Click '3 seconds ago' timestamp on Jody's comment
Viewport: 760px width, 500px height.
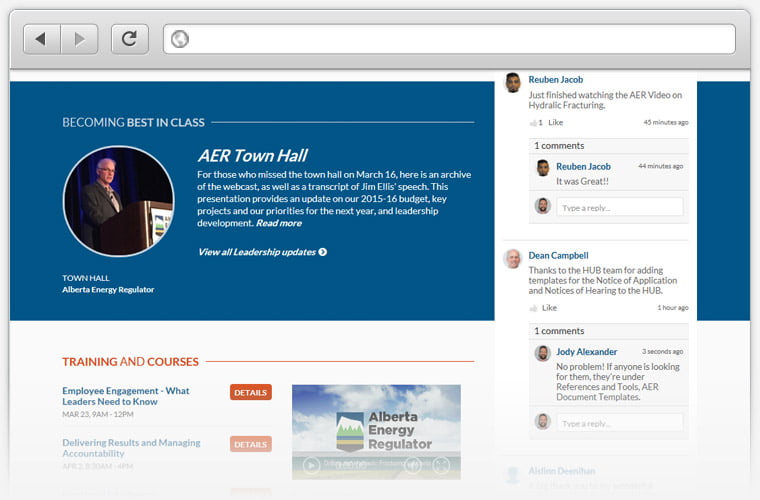(x=663, y=351)
